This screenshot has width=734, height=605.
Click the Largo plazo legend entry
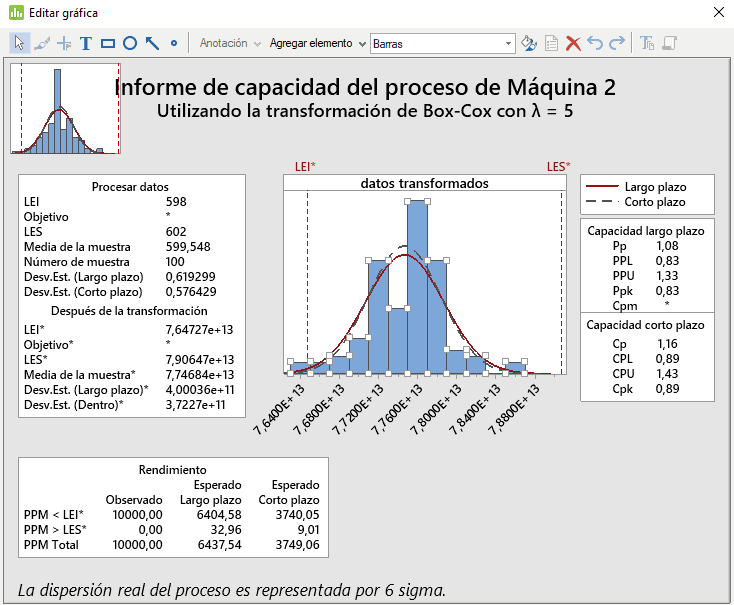click(x=647, y=186)
